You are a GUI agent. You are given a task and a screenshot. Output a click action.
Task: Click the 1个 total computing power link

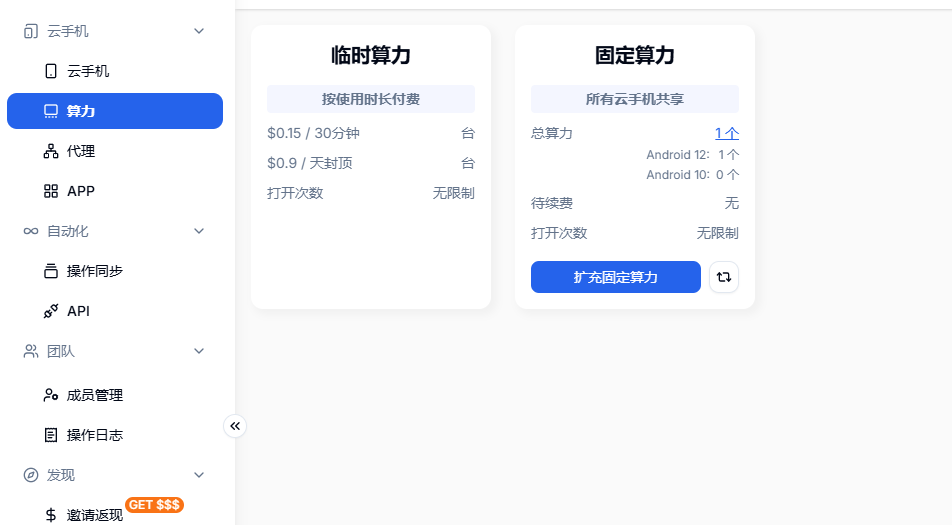[x=727, y=134]
